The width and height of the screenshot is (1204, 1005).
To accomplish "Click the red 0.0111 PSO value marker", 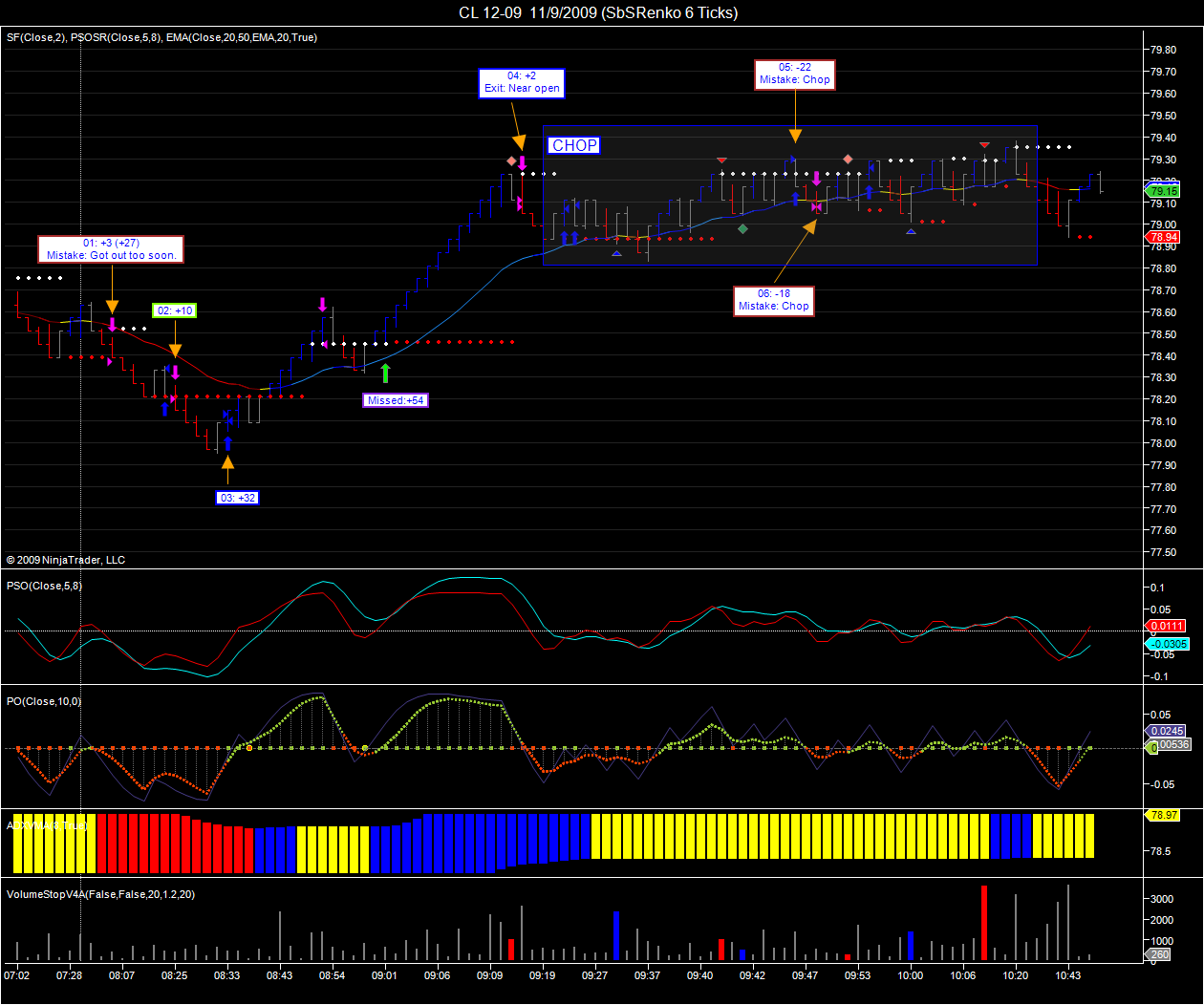I will click(x=1166, y=626).
